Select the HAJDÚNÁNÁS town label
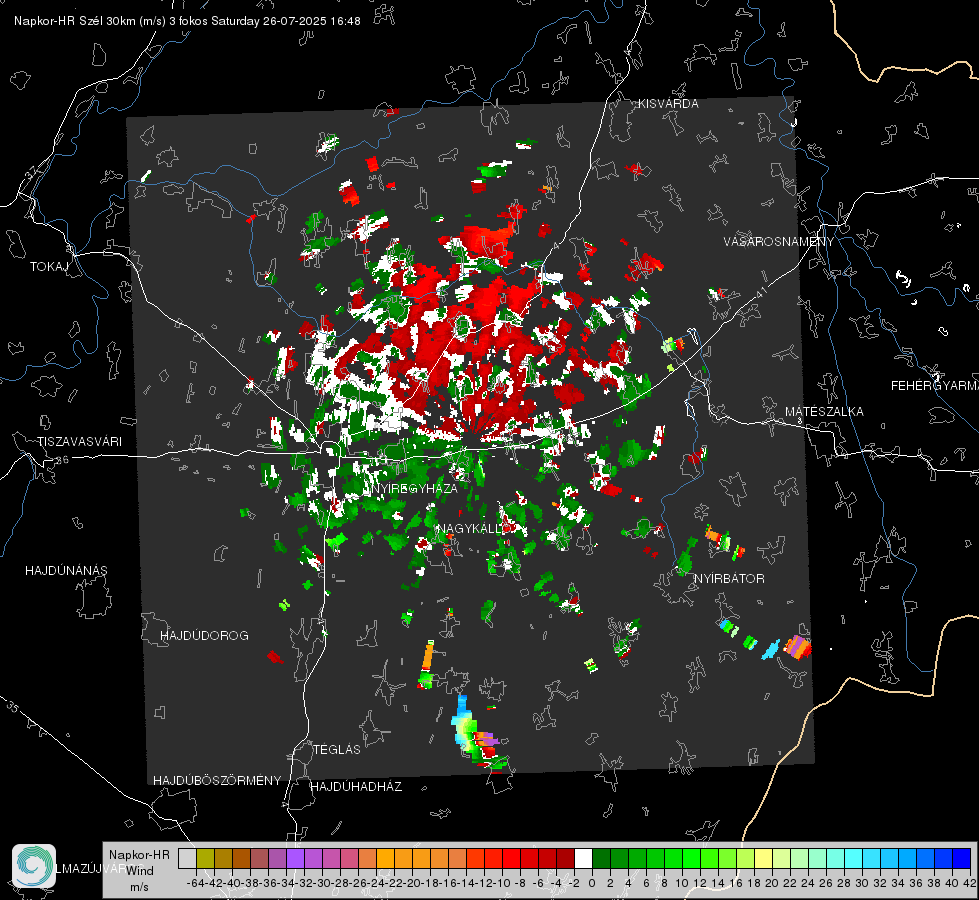Image resolution: width=979 pixels, height=900 pixels. 66,570
